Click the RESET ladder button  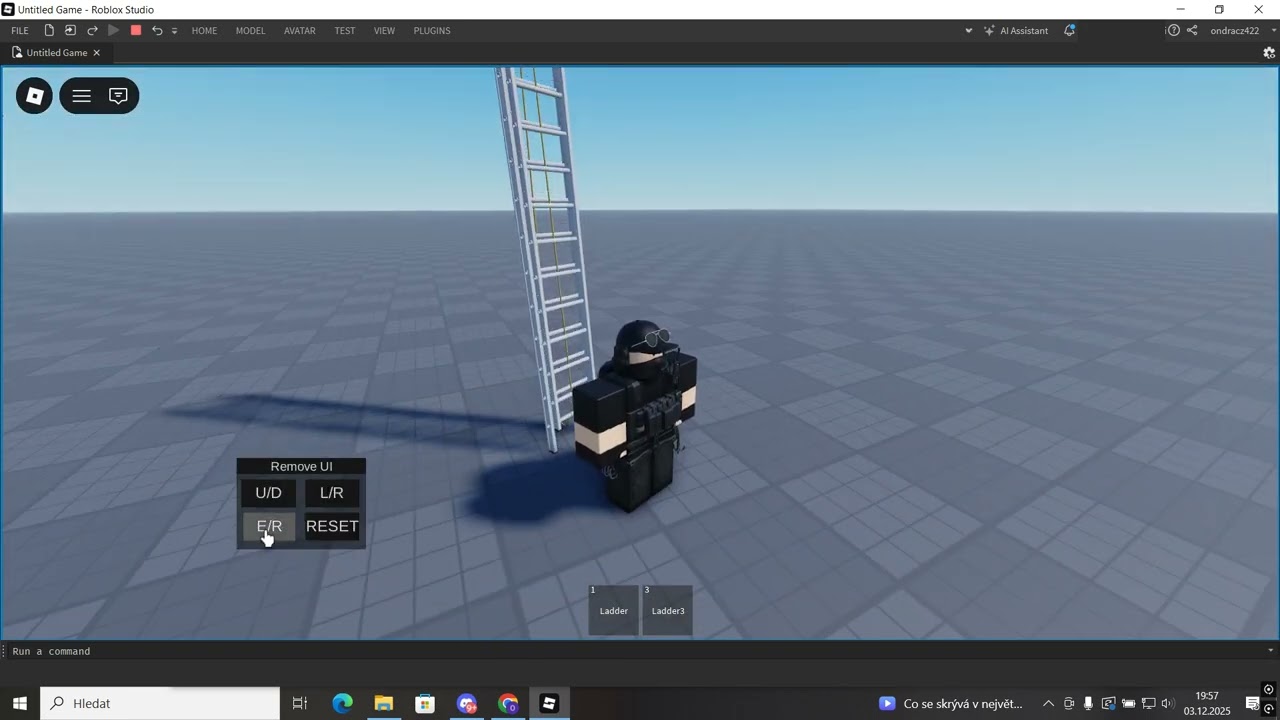332,527
